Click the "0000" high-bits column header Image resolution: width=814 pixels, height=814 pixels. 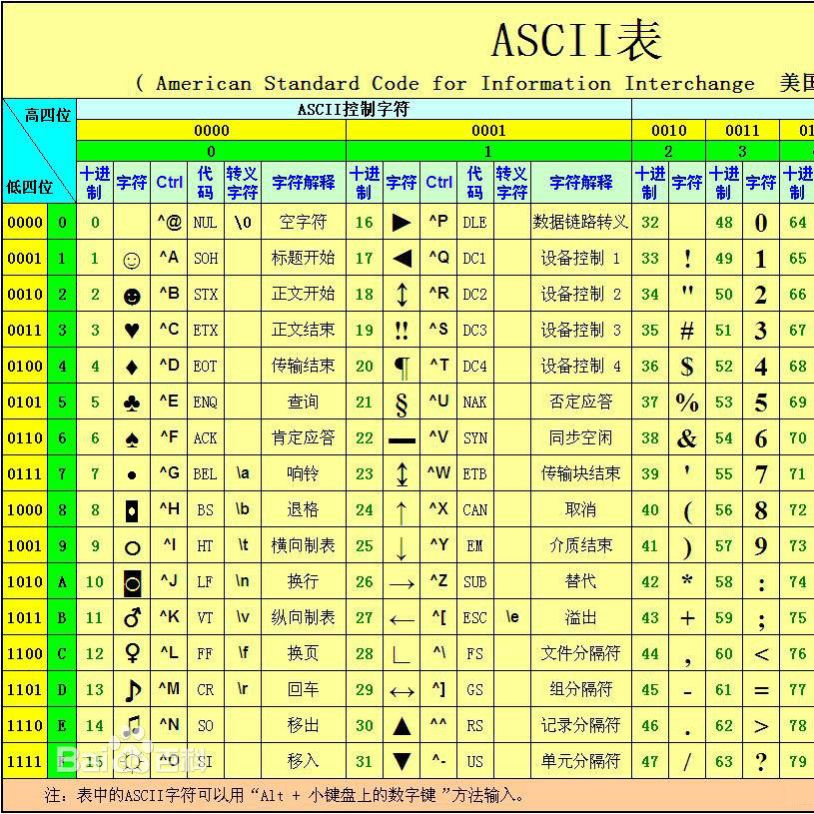pos(211,130)
